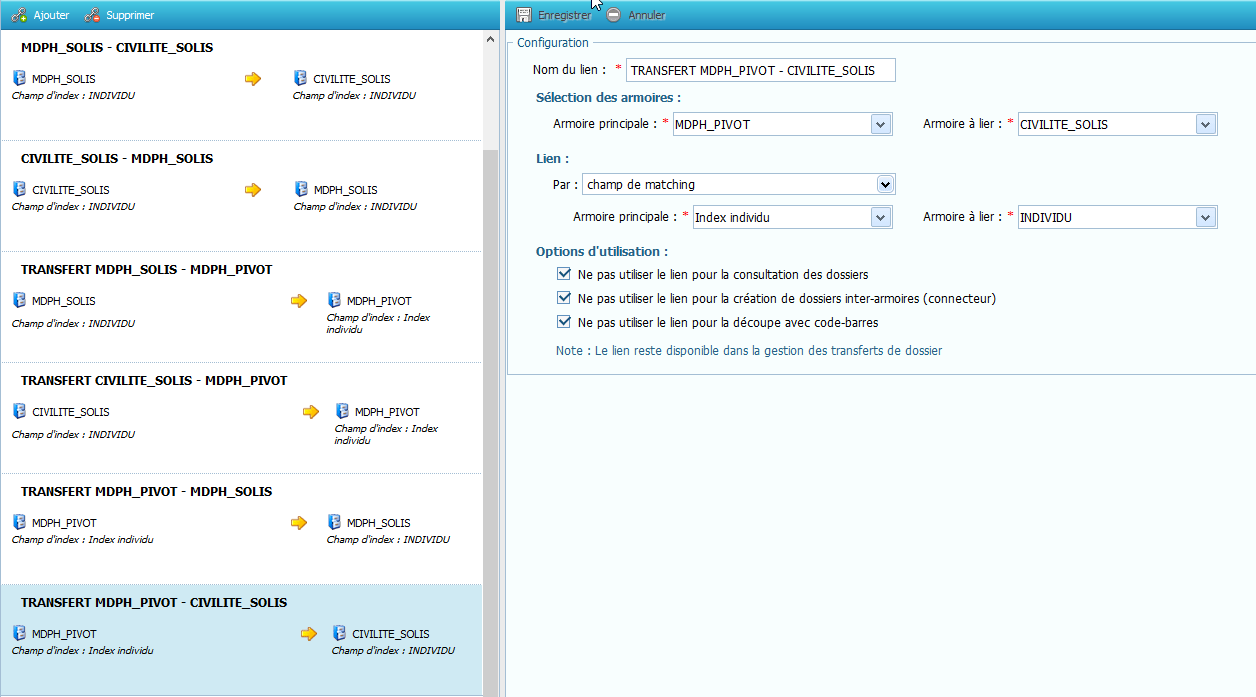Click the Enregistrer floppy disk icon
This screenshot has width=1256, height=697.
pyautogui.click(x=524, y=15)
